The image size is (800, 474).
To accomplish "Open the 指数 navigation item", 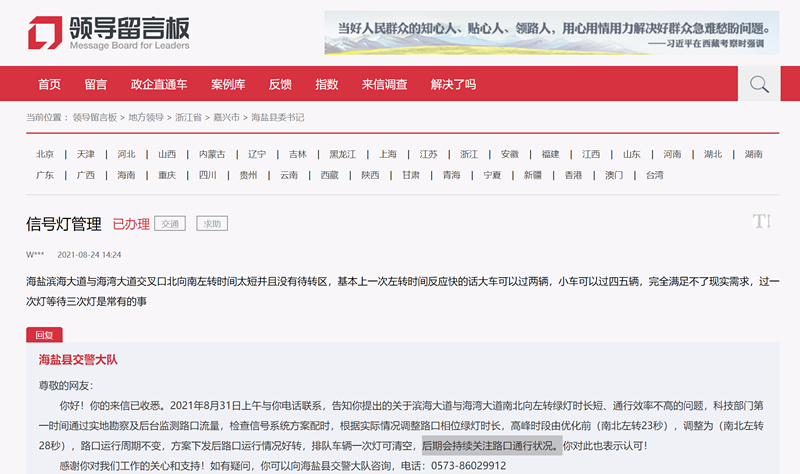I will [326, 84].
